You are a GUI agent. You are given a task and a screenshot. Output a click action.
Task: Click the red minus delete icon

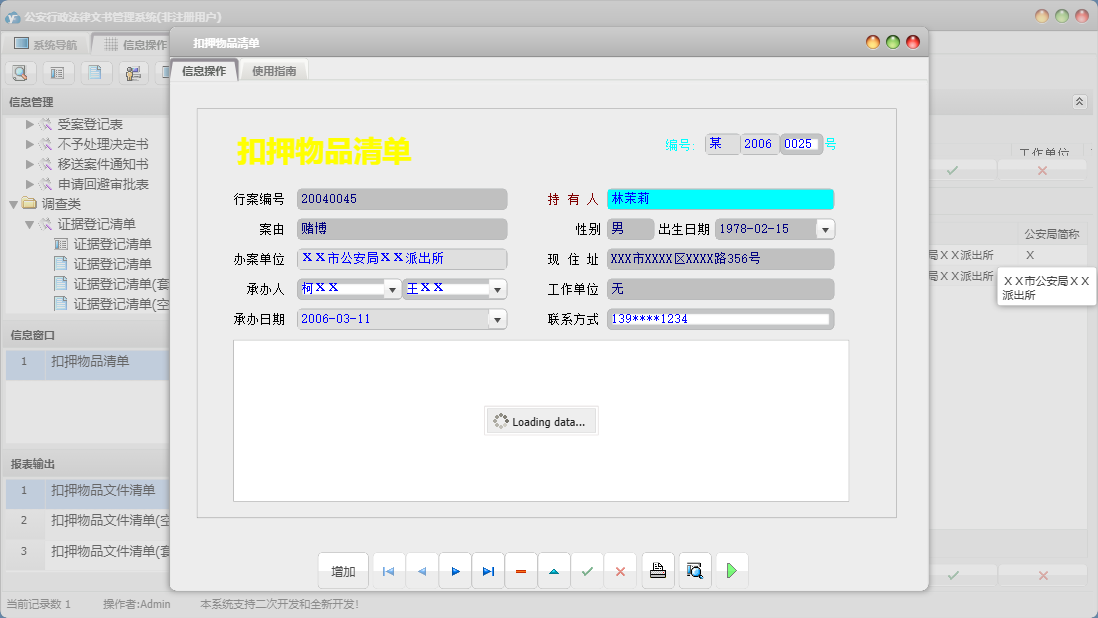coord(521,571)
